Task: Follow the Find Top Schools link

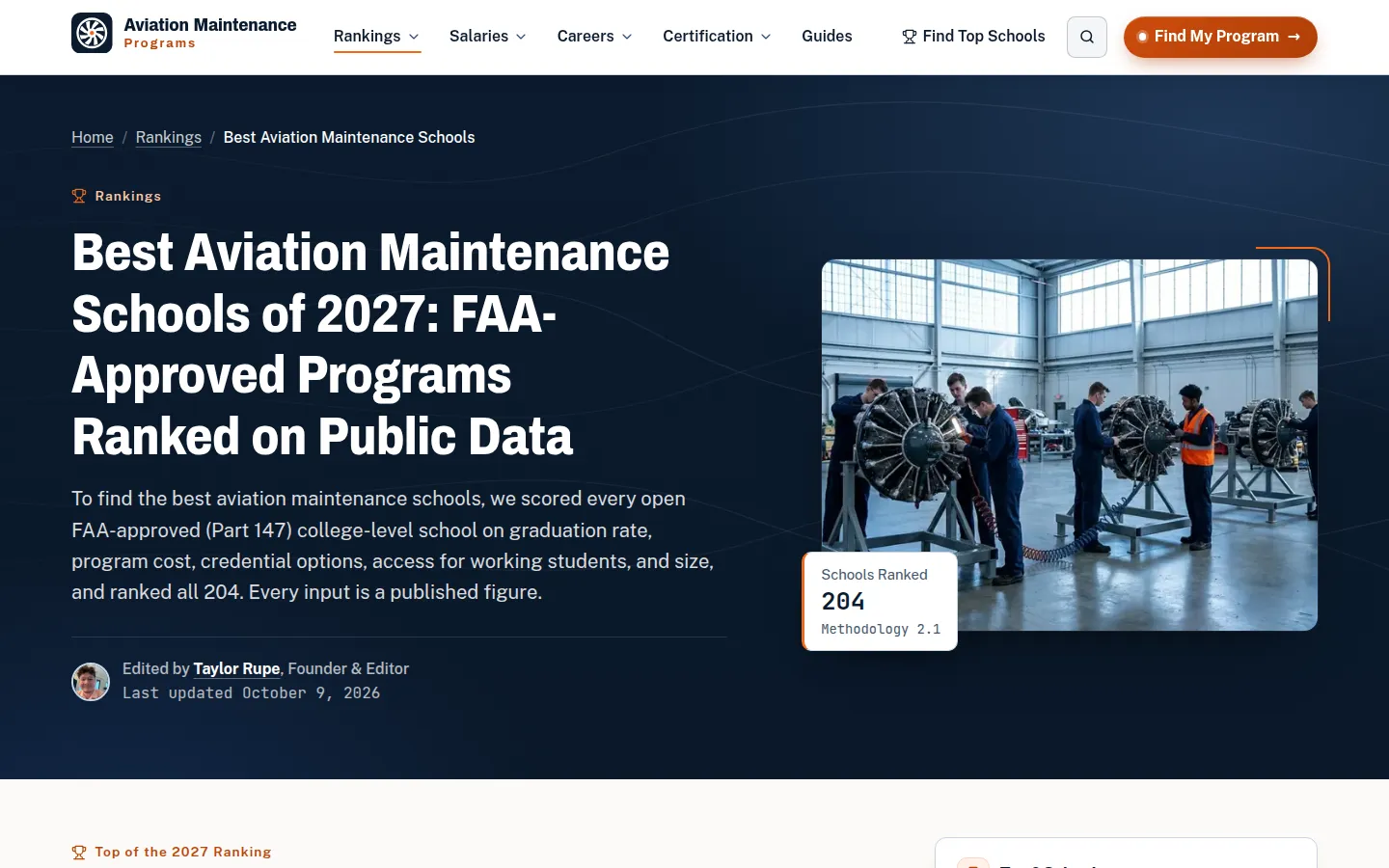Action: pyautogui.click(x=973, y=36)
